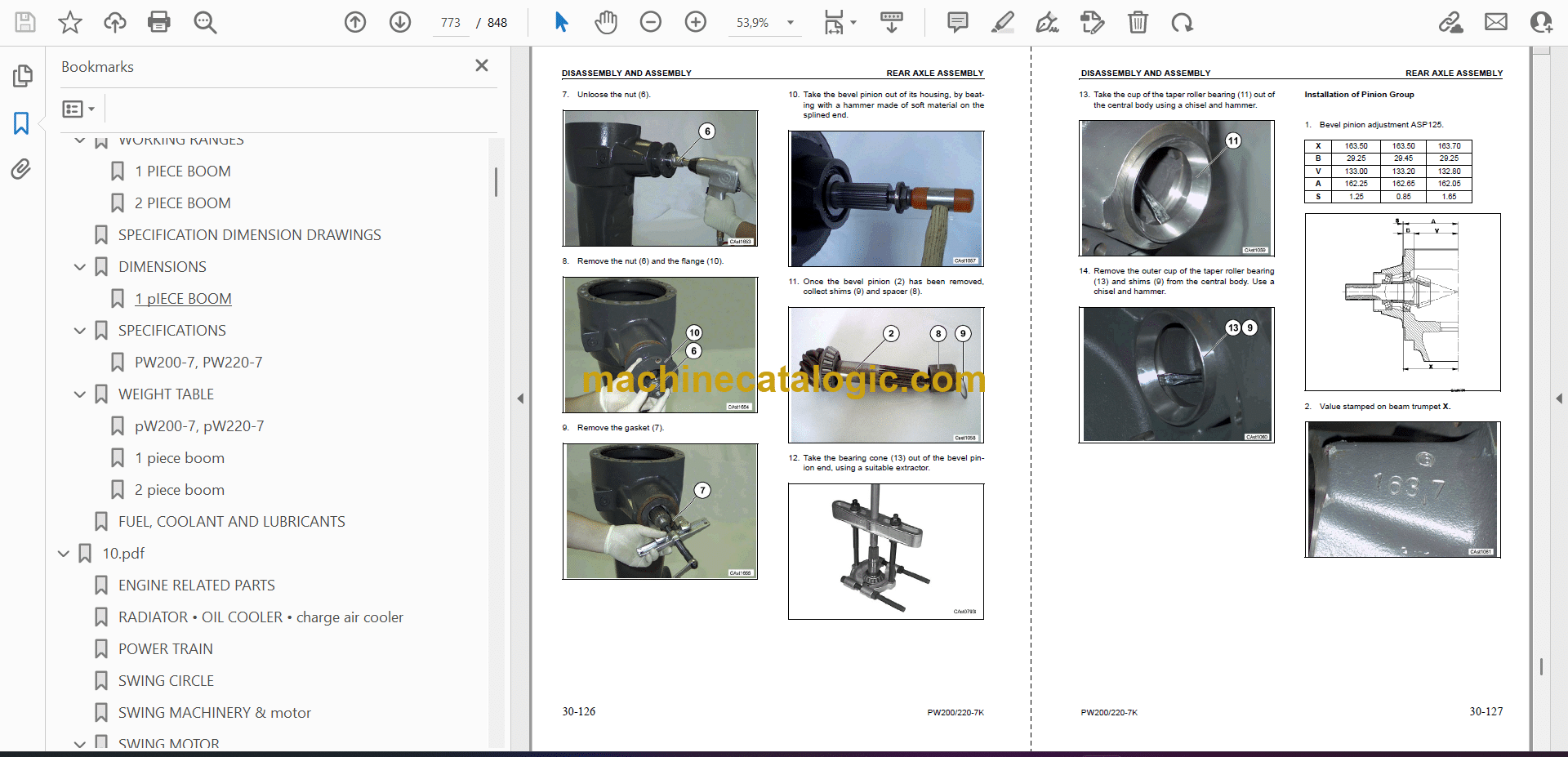Viewport: 1568px width, 757px height.
Task: Click the Delete trash icon
Action: tap(1138, 22)
